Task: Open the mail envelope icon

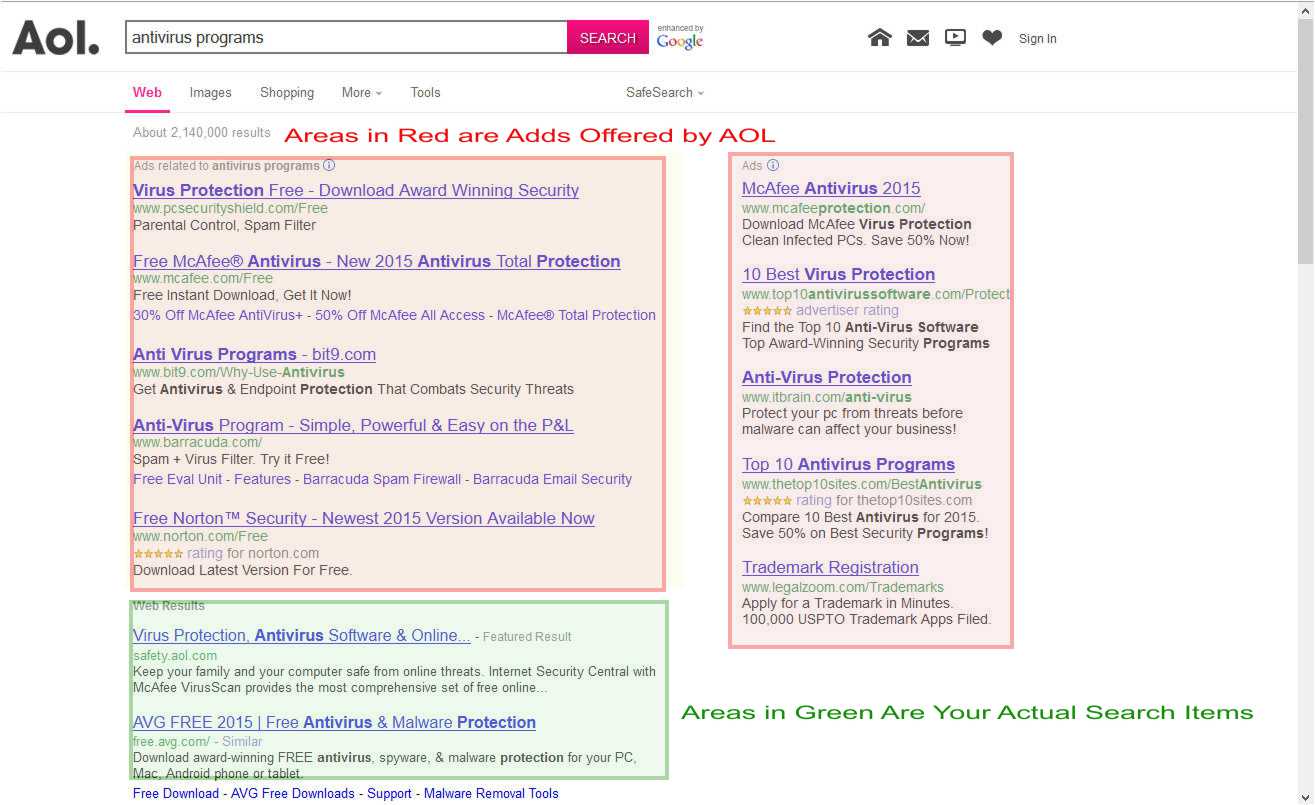Action: pos(918,38)
